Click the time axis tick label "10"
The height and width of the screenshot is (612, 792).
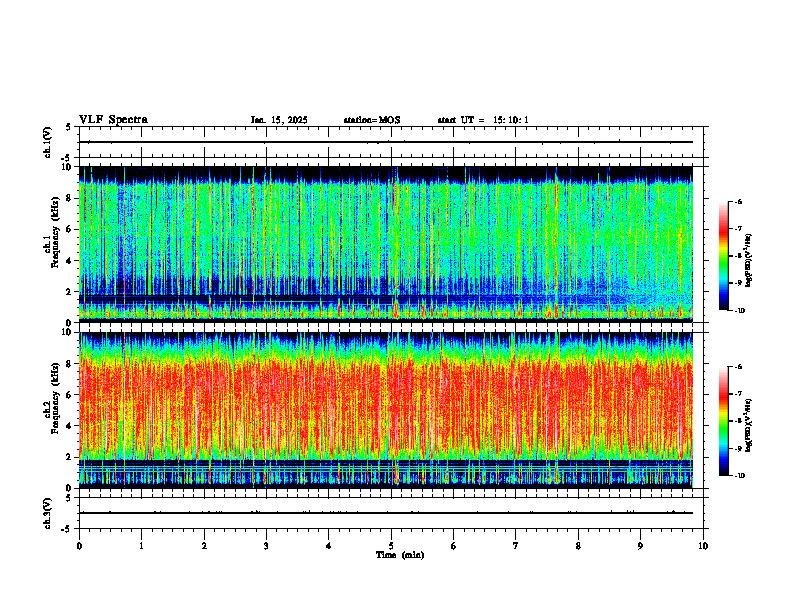(703, 546)
